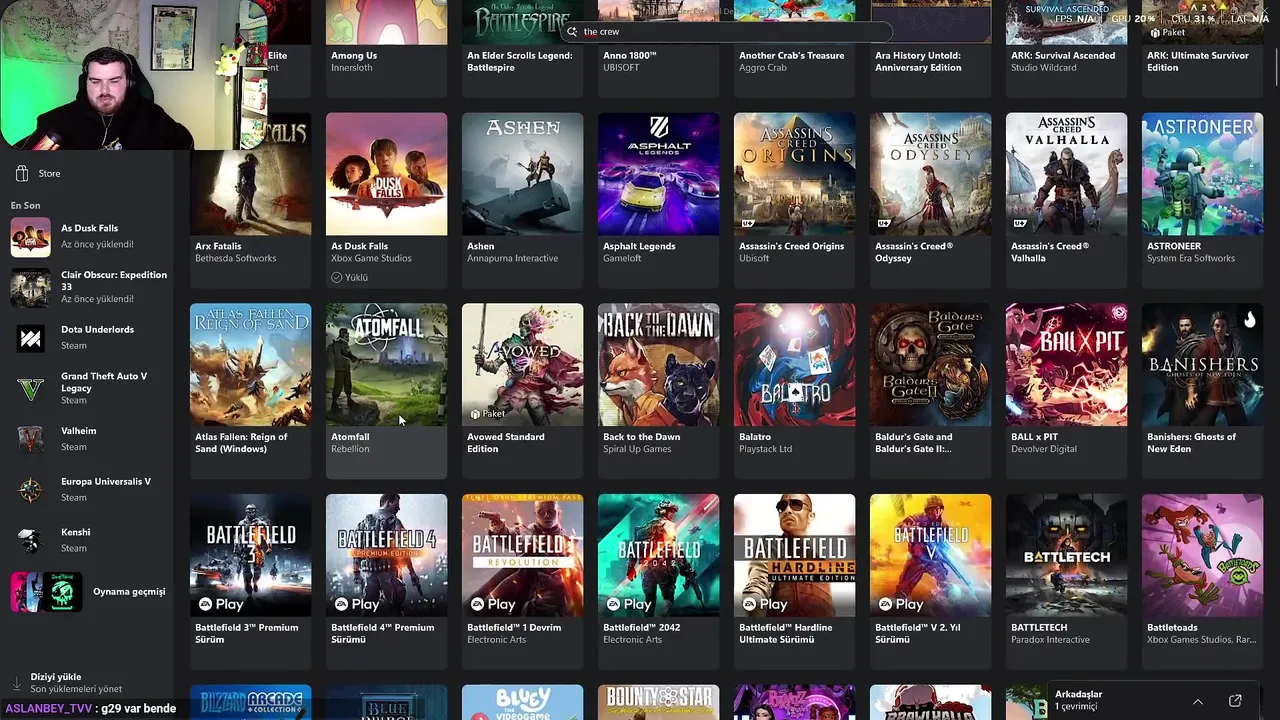The image size is (1280, 720).
Task: Open the As Dusk Falls game cover
Action: [x=386, y=174]
